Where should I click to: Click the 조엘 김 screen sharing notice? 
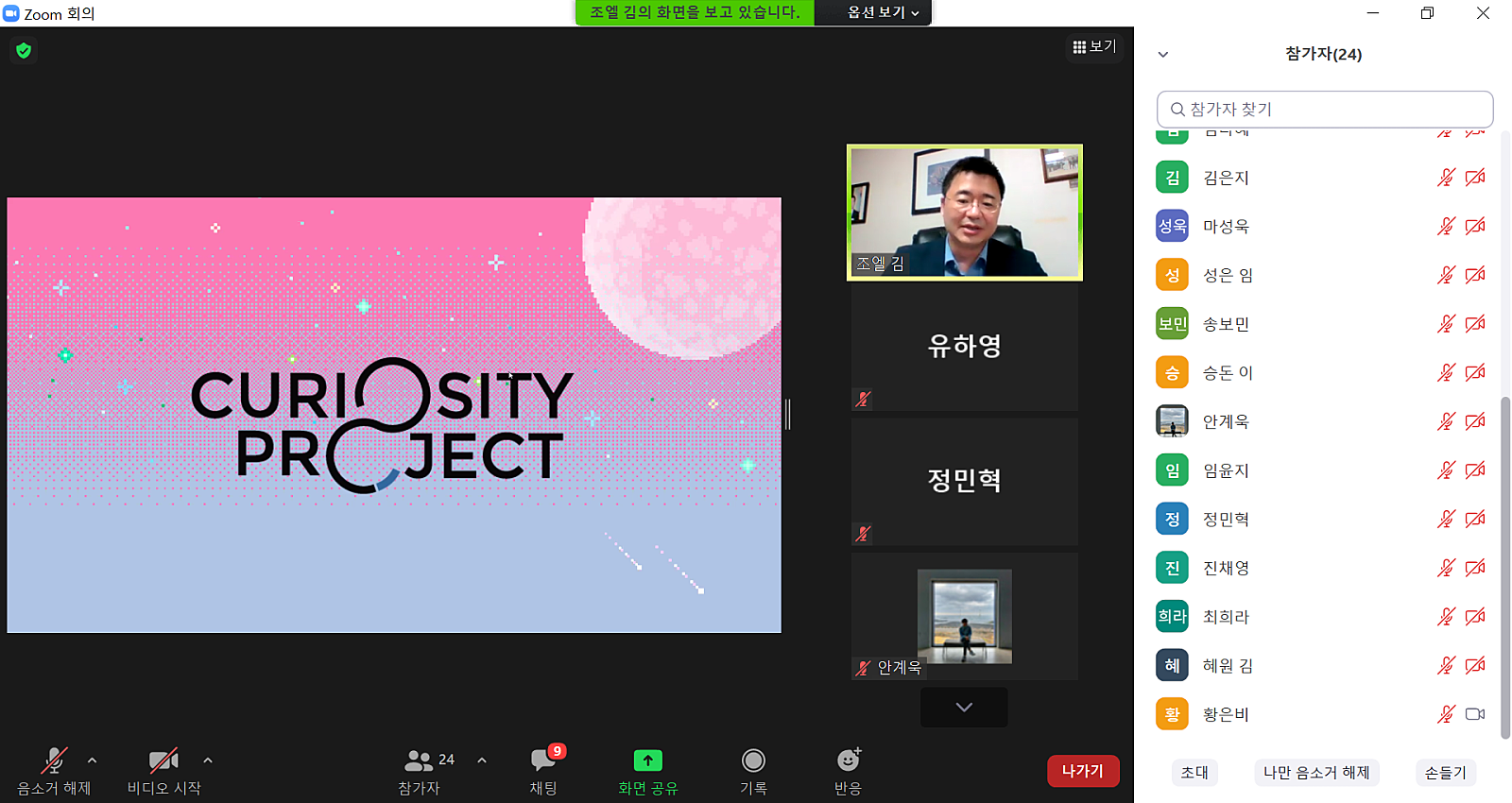point(695,12)
